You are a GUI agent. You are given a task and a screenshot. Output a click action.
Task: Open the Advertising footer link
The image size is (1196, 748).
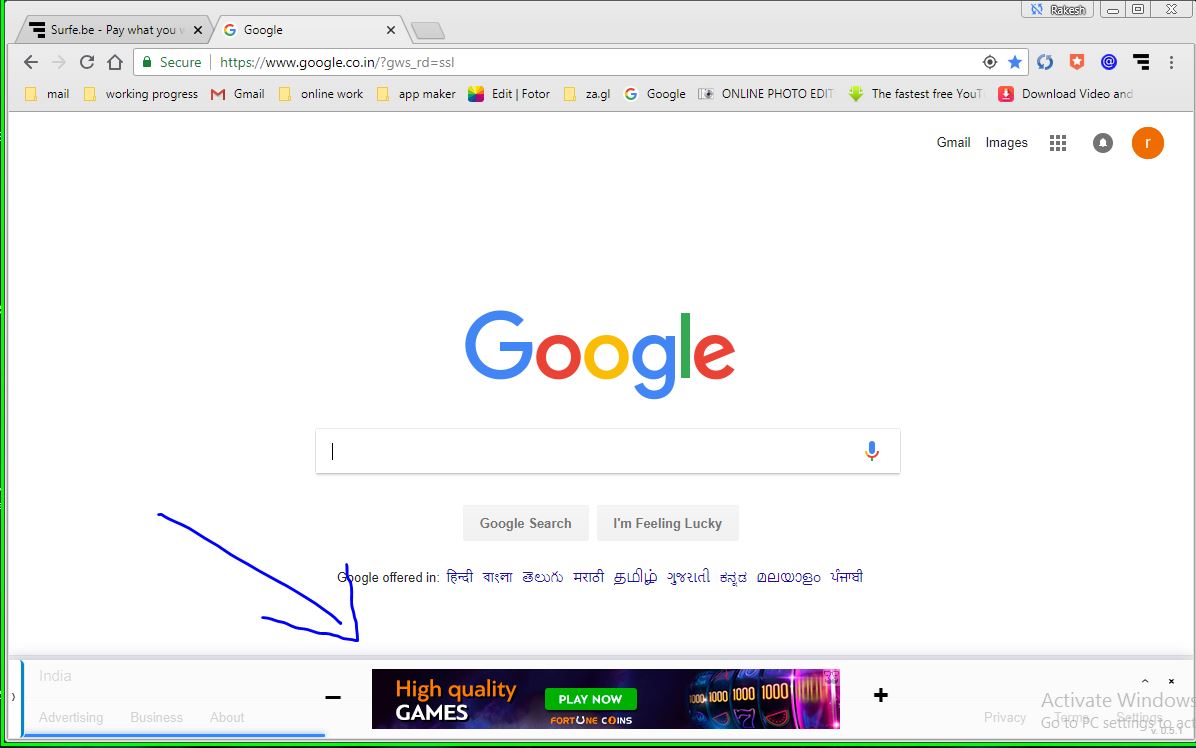click(x=71, y=718)
